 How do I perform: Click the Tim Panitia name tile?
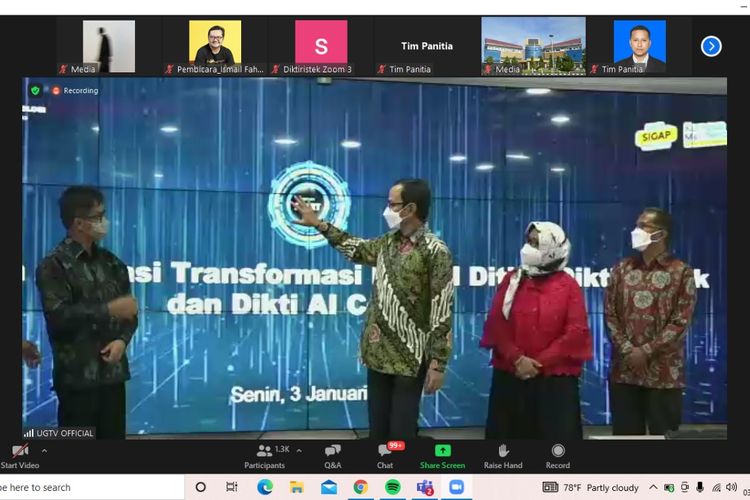point(427,46)
